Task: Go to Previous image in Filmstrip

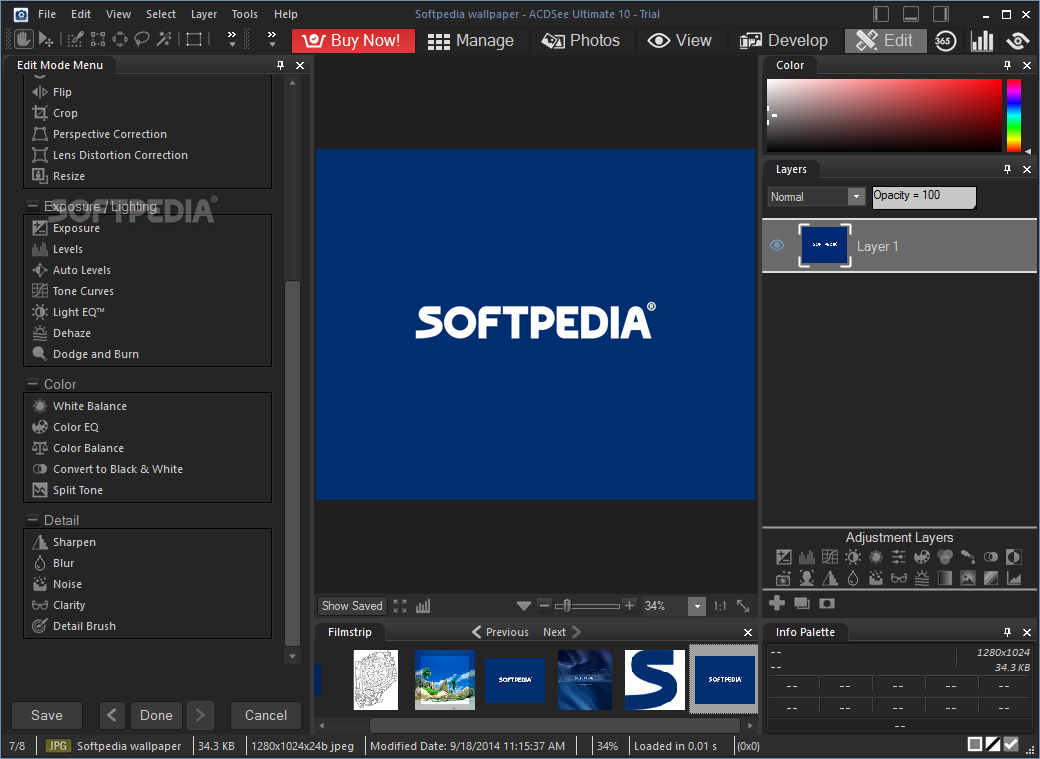Action: 501,632
